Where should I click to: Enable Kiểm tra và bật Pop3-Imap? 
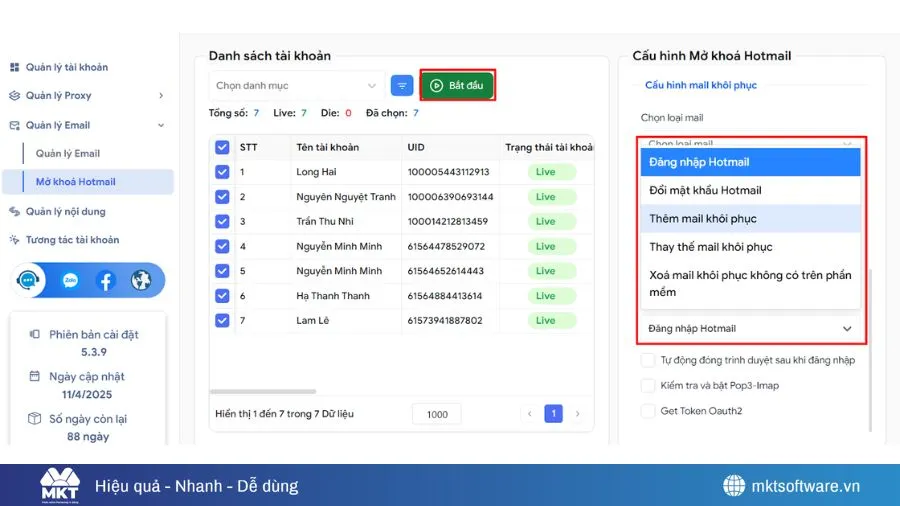tap(648, 386)
